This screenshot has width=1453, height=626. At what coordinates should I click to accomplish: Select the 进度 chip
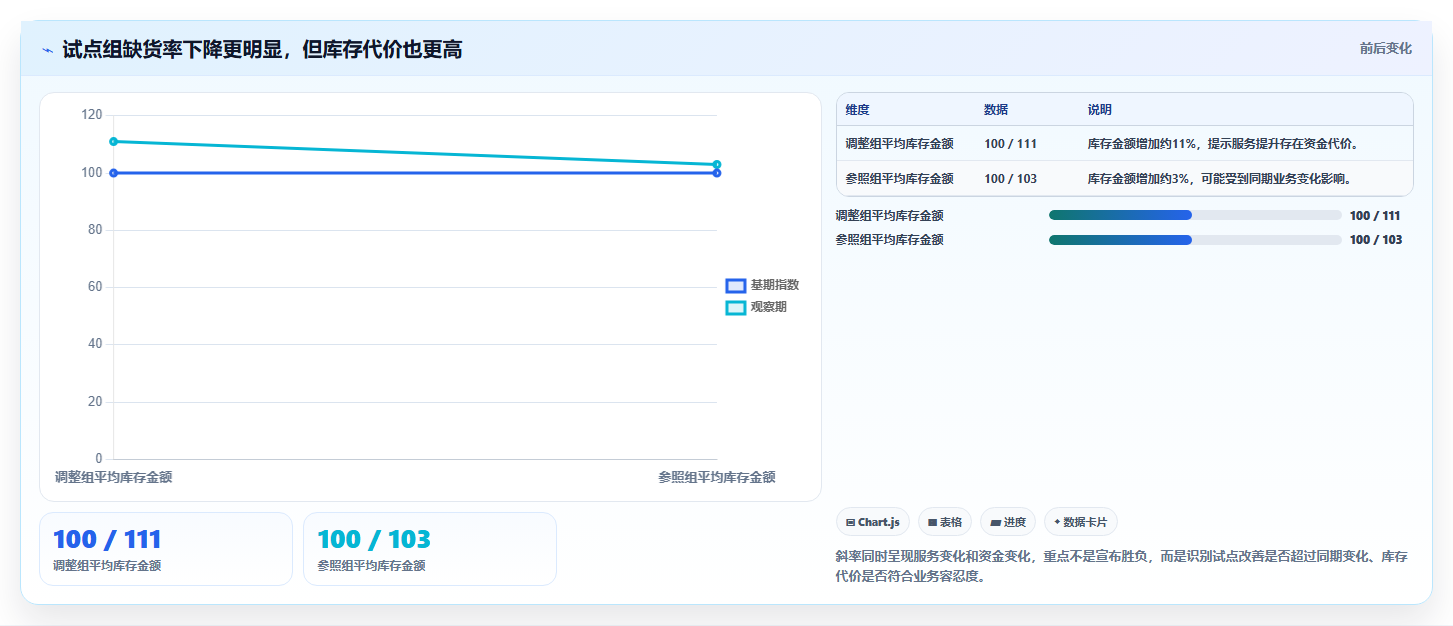point(1008,522)
